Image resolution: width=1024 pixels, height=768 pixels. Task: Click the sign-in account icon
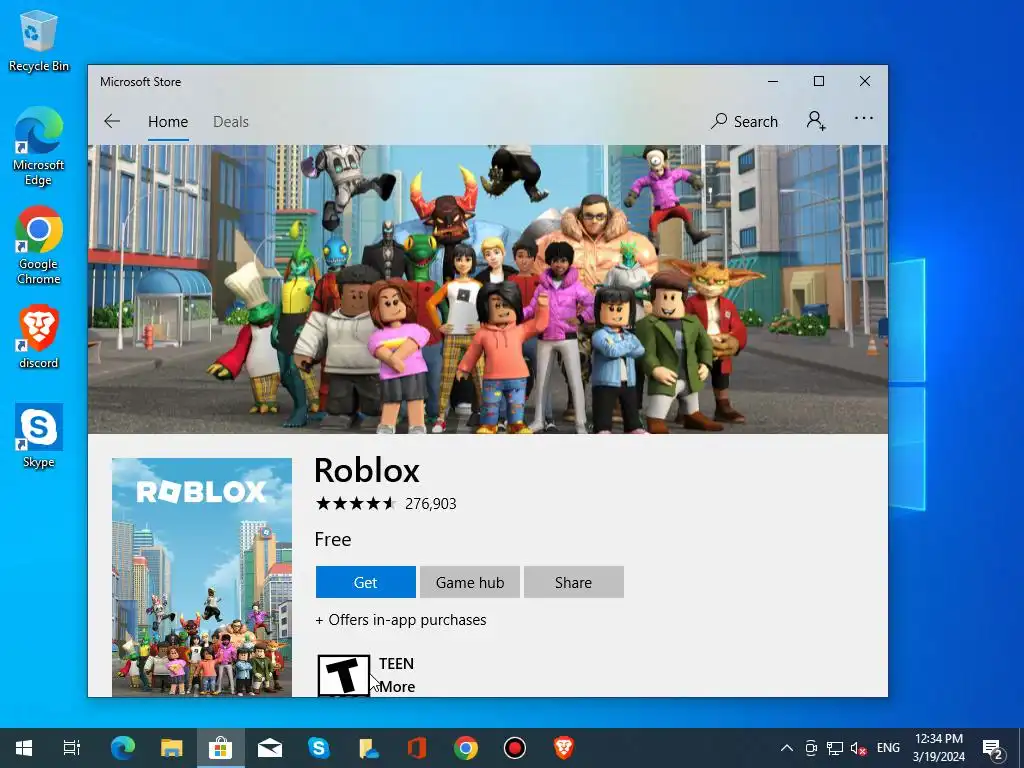[816, 121]
